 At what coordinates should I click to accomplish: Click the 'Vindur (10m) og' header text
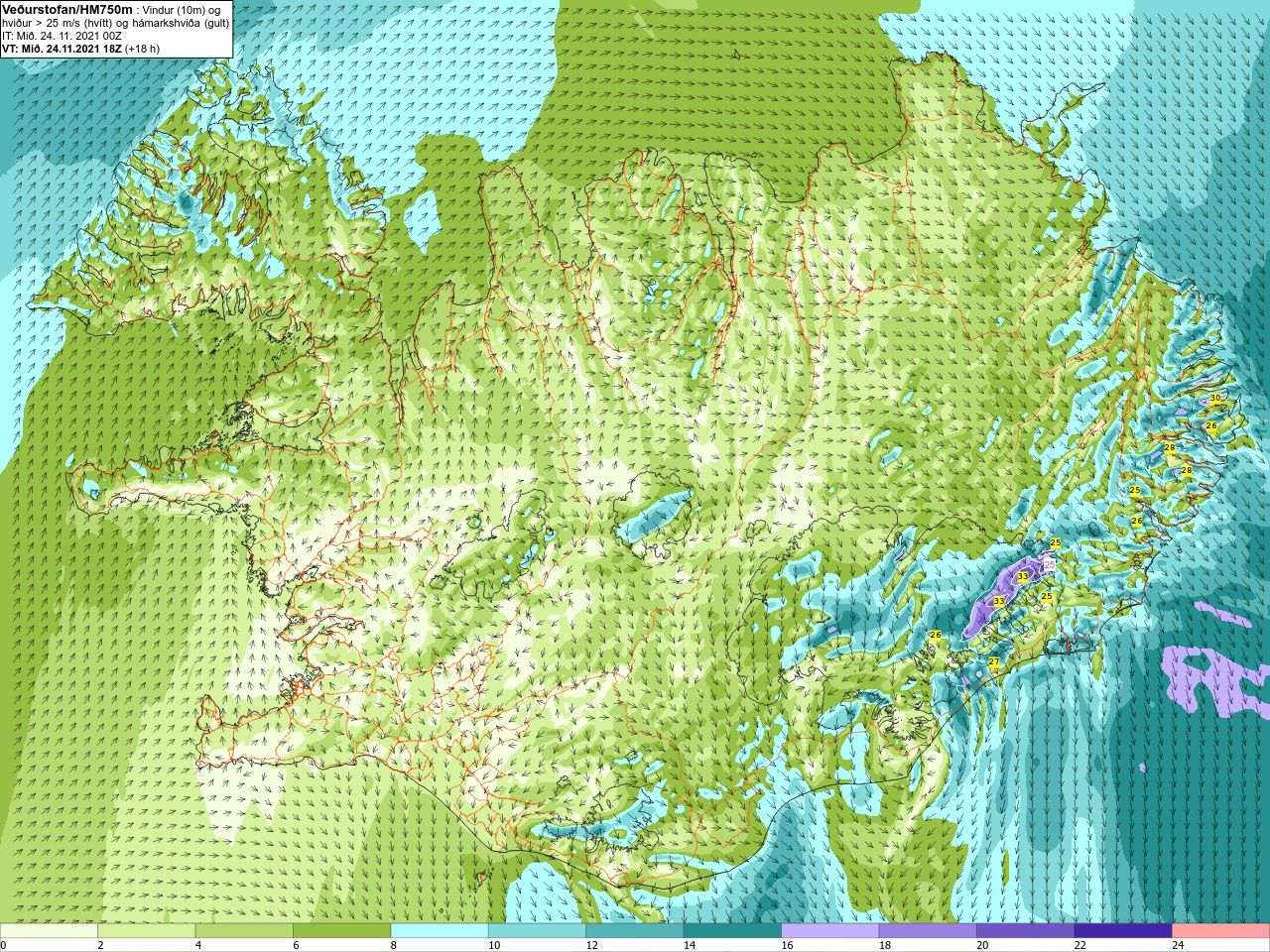tap(182, 10)
